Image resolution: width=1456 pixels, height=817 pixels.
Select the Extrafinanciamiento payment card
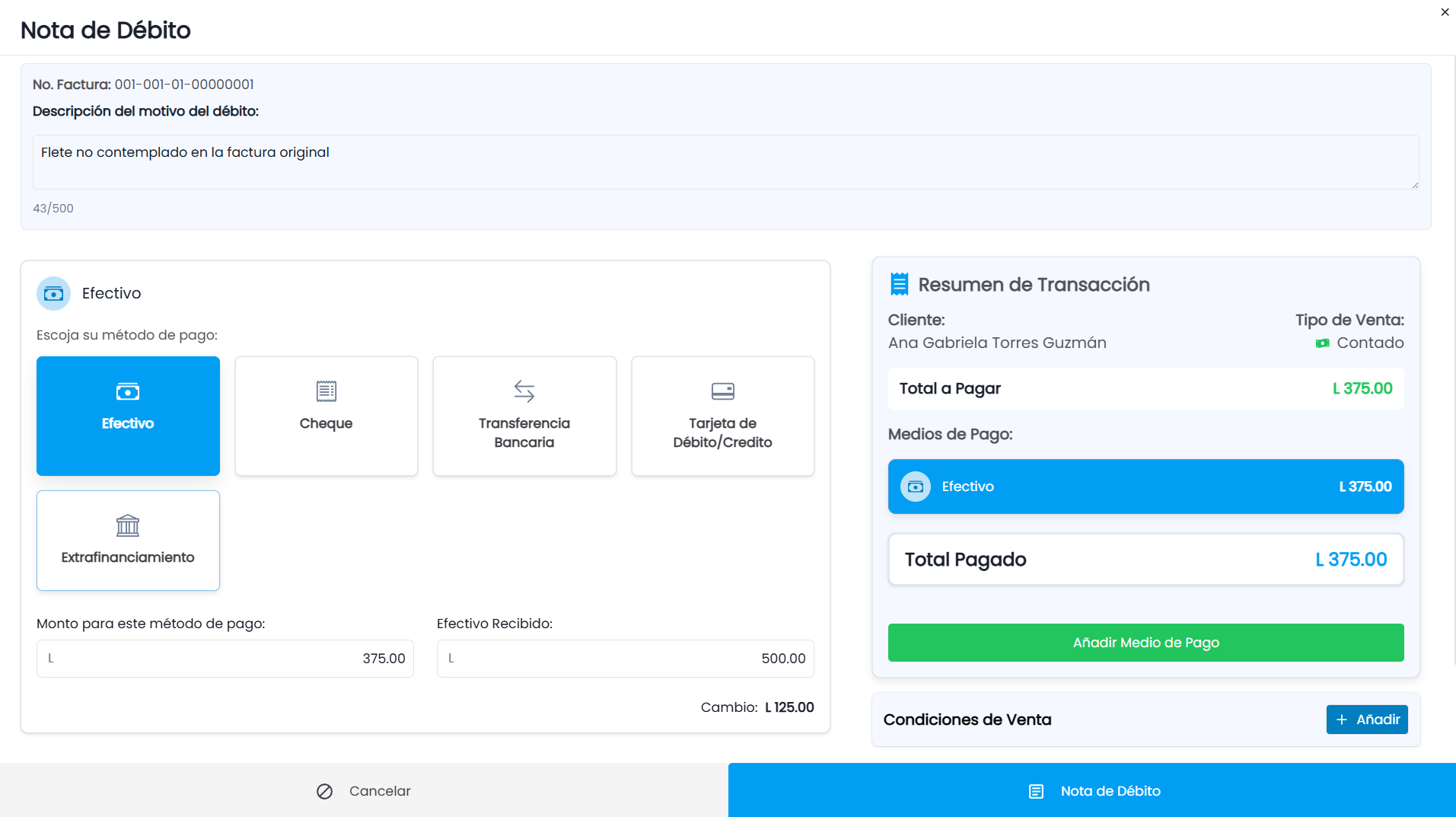pyautogui.click(x=128, y=541)
